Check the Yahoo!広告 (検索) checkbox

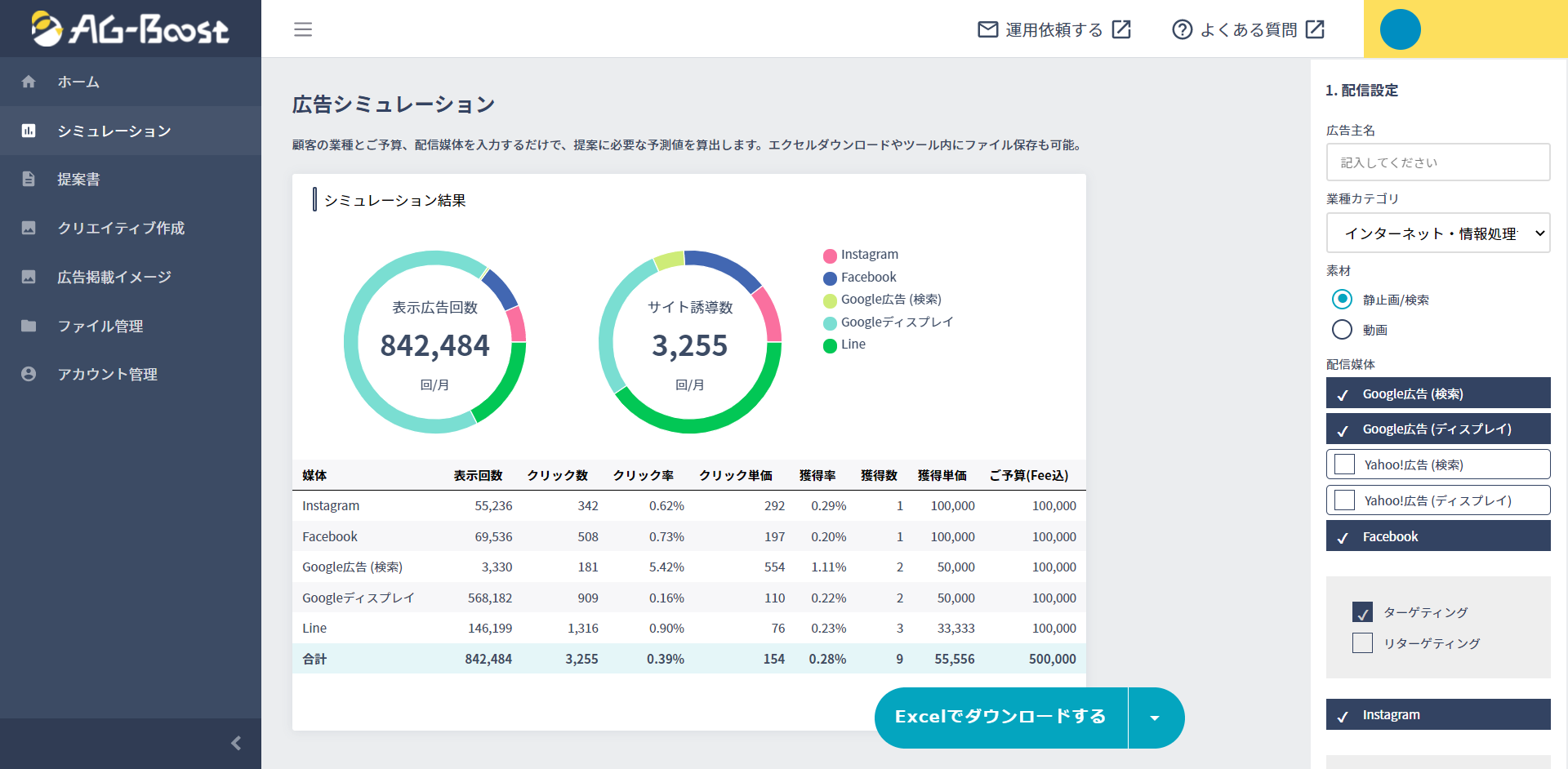pyautogui.click(x=1344, y=465)
